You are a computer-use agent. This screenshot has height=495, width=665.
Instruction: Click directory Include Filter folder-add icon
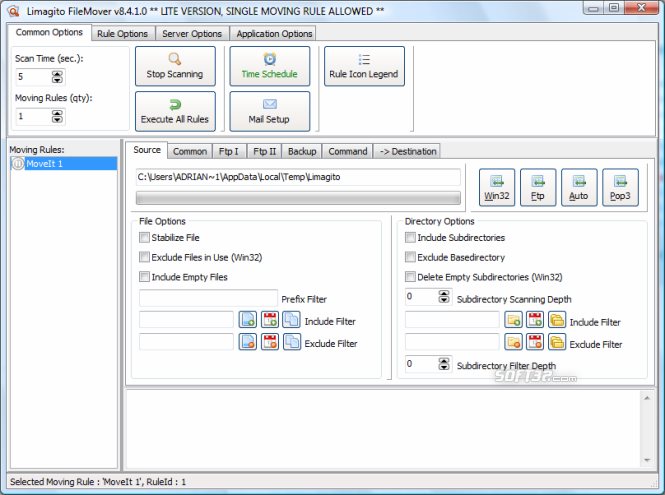pos(513,320)
